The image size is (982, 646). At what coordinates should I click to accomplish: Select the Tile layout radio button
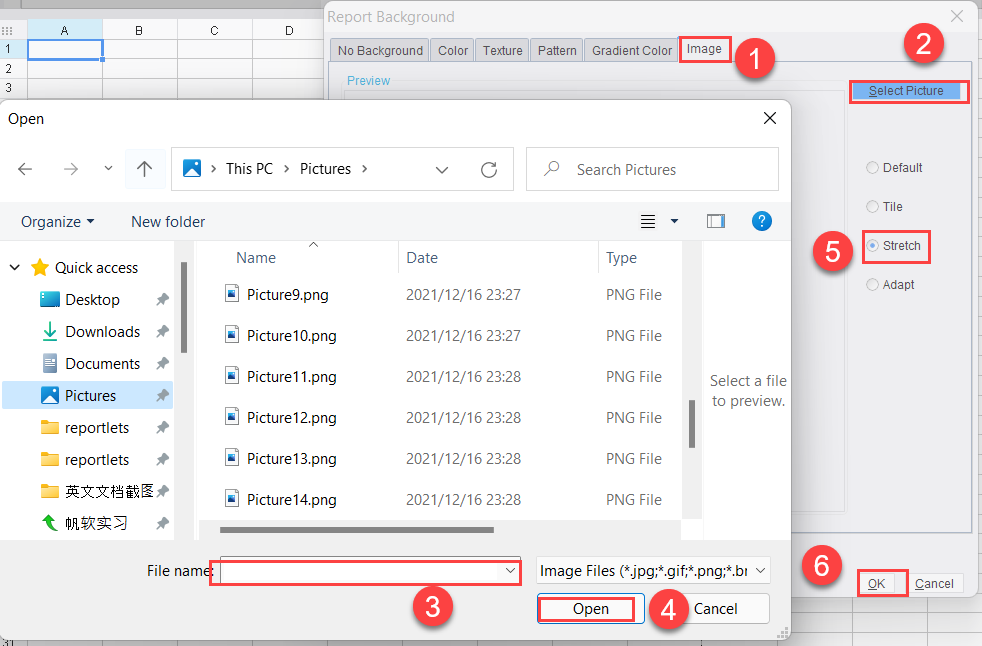[x=871, y=206]
